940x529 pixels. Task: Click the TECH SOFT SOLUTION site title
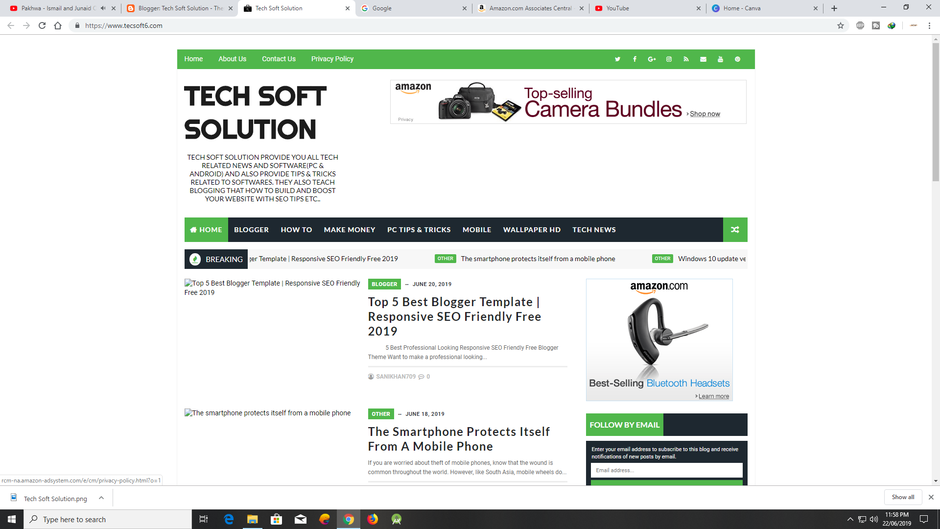pos(255,113)
